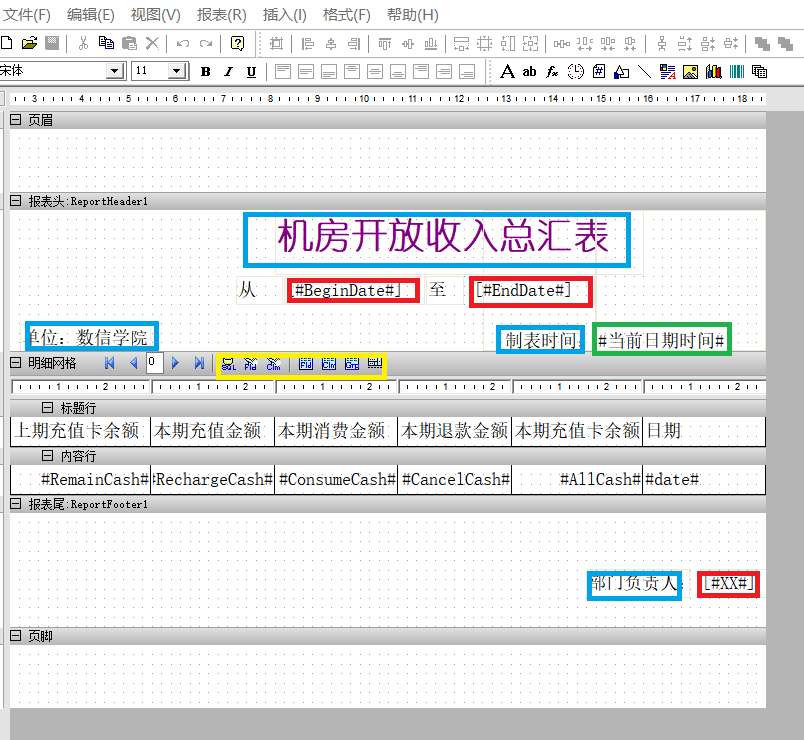Insert a chart using the chart icon
Viewport: 804px width, 740px height.
click(714, 71)
